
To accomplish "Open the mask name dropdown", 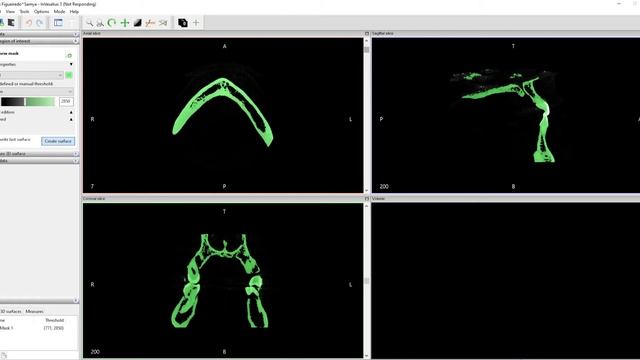I will click(x=32, y=75).
